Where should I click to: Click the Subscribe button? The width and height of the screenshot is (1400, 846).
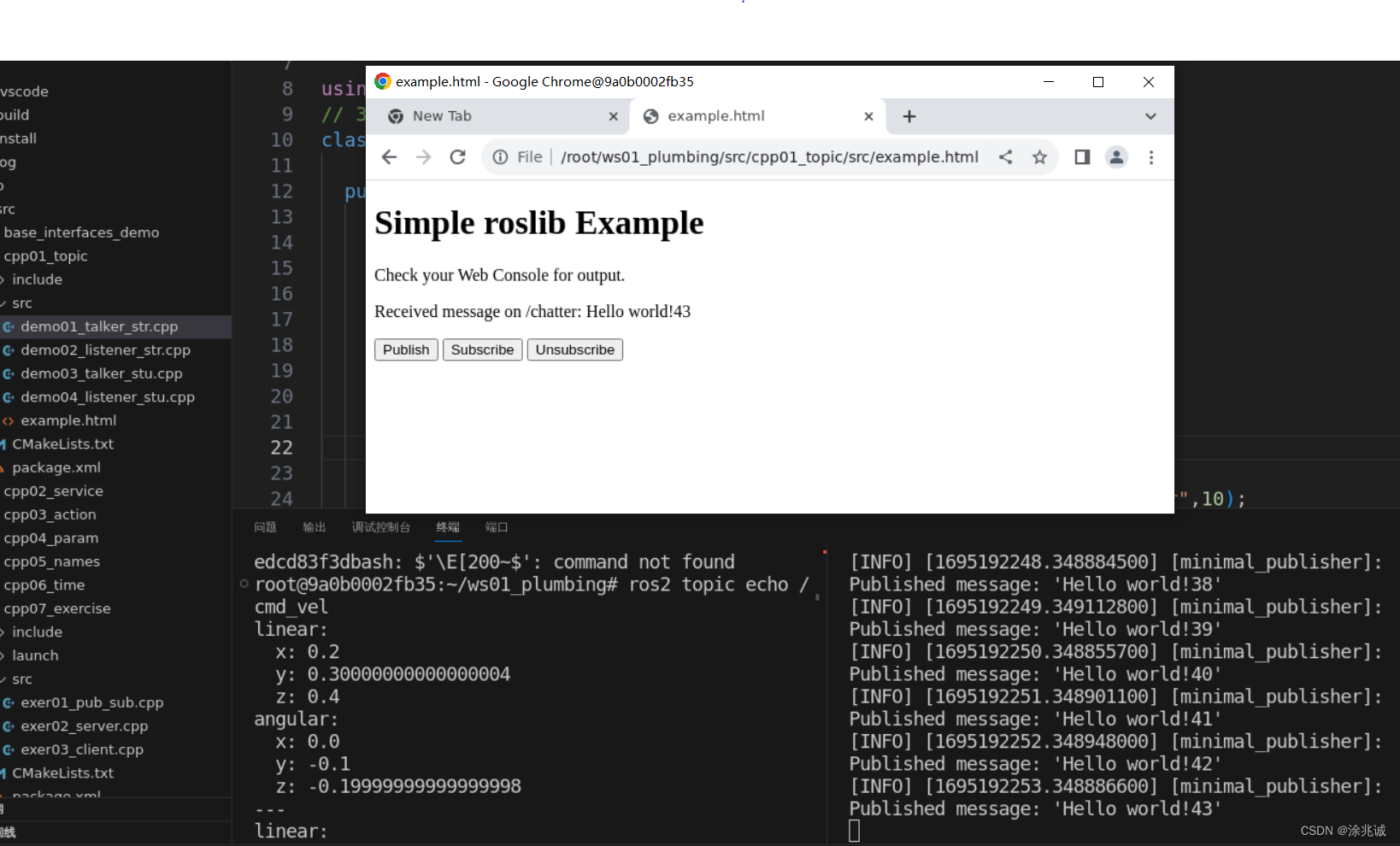click(482, 350)
